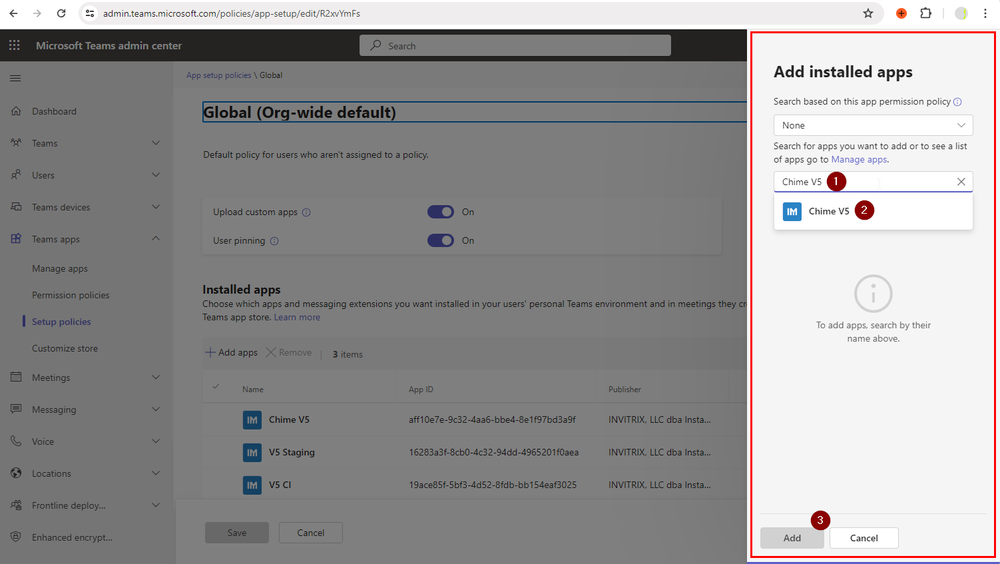1000x564 pixels.
Task: Click the Locations globe icon
Action: pos(16,473)
